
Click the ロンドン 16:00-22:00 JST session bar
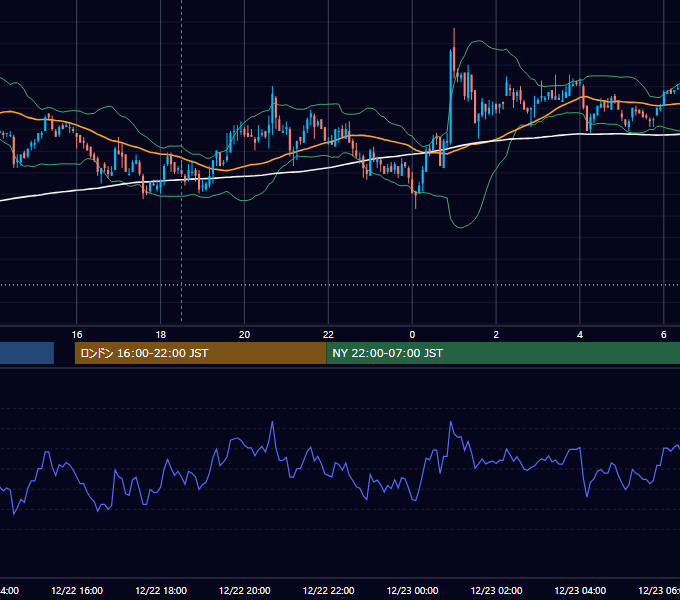200,353
